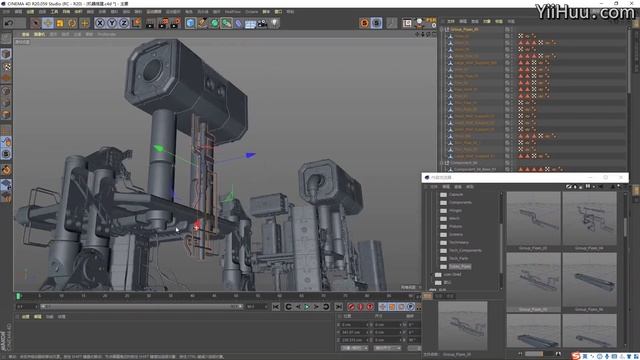Toggle scale keyframe recording

point(392,307)
